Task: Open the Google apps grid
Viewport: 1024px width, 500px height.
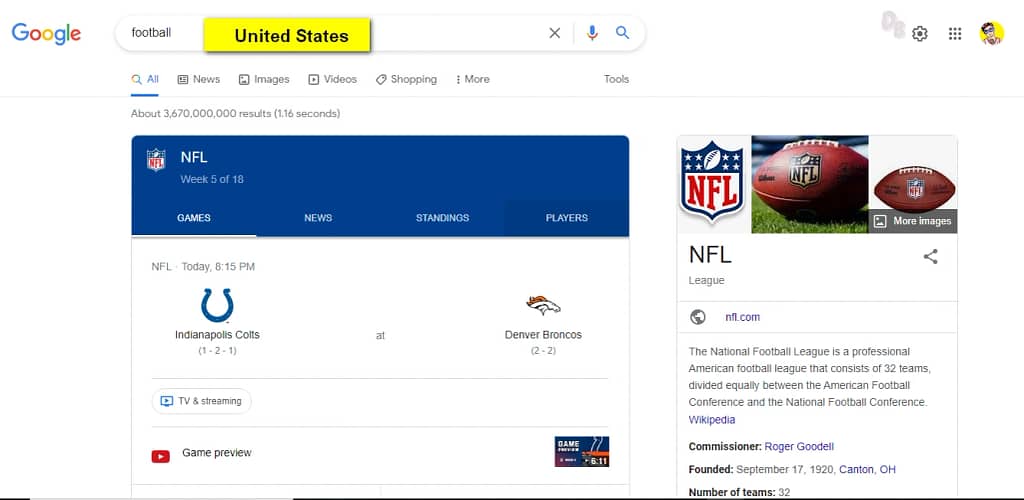Action: click(x=955, y=34)
